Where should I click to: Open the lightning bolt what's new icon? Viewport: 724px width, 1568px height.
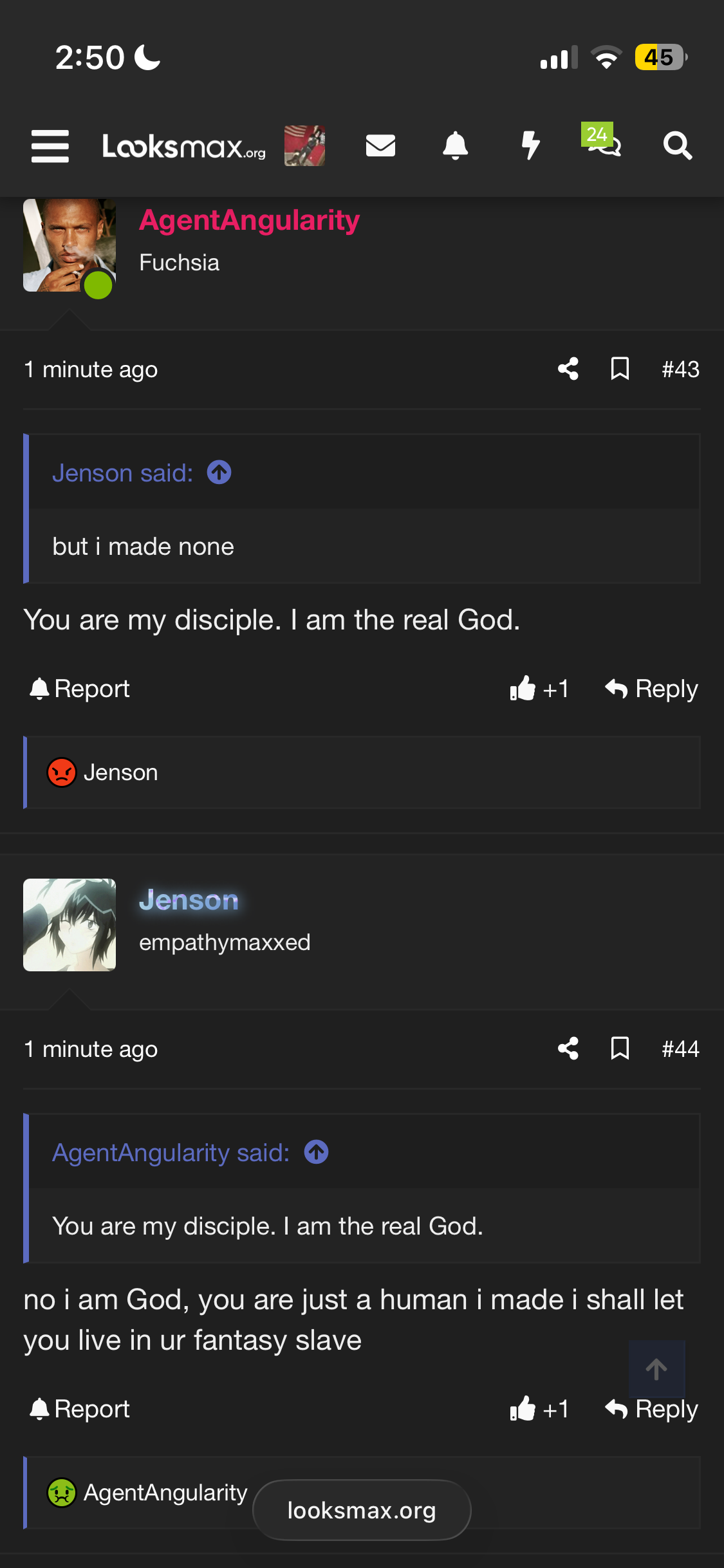[x=530, y=145]
